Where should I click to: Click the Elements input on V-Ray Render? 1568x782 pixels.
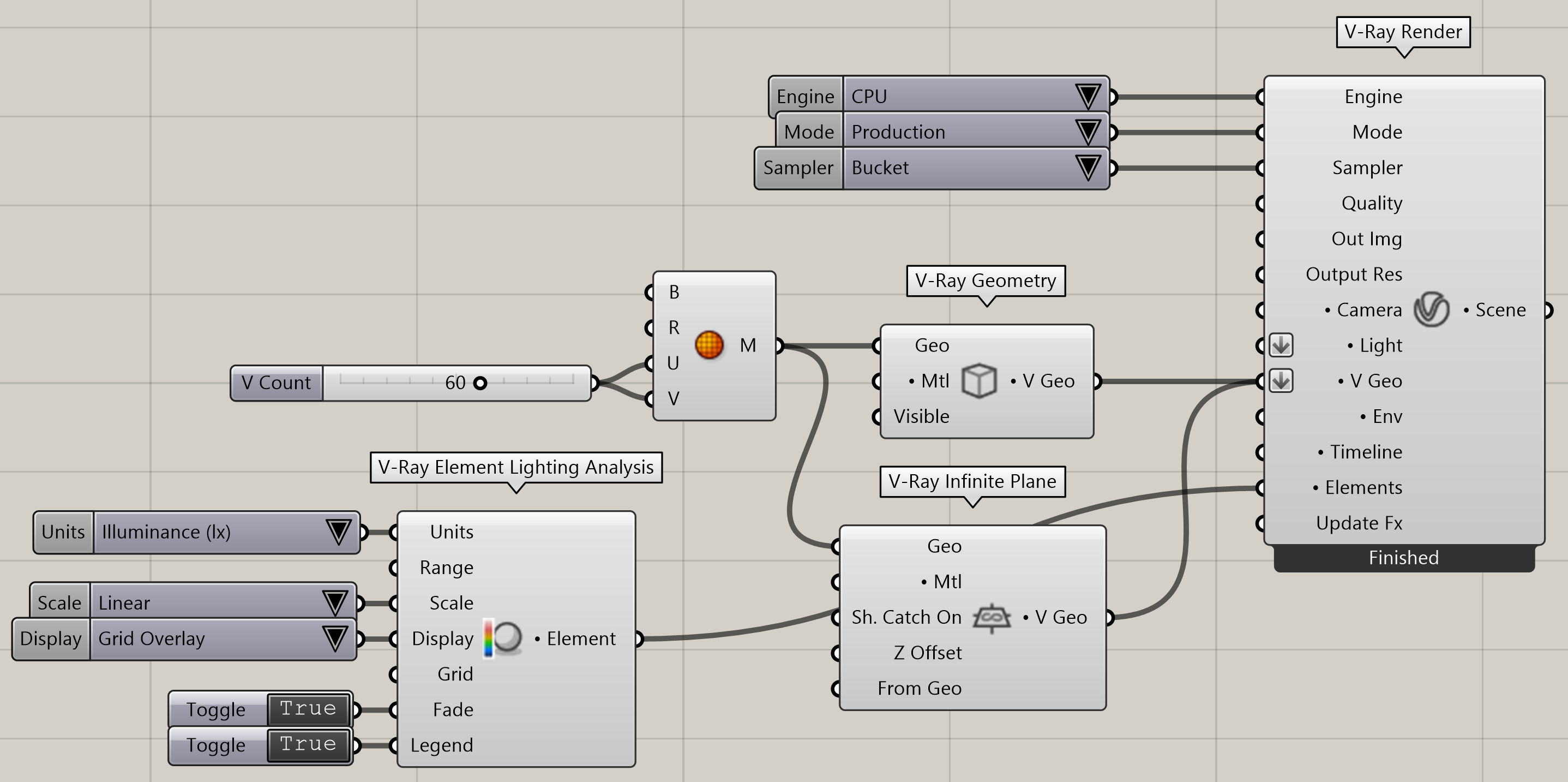(x=1357, y=488)
